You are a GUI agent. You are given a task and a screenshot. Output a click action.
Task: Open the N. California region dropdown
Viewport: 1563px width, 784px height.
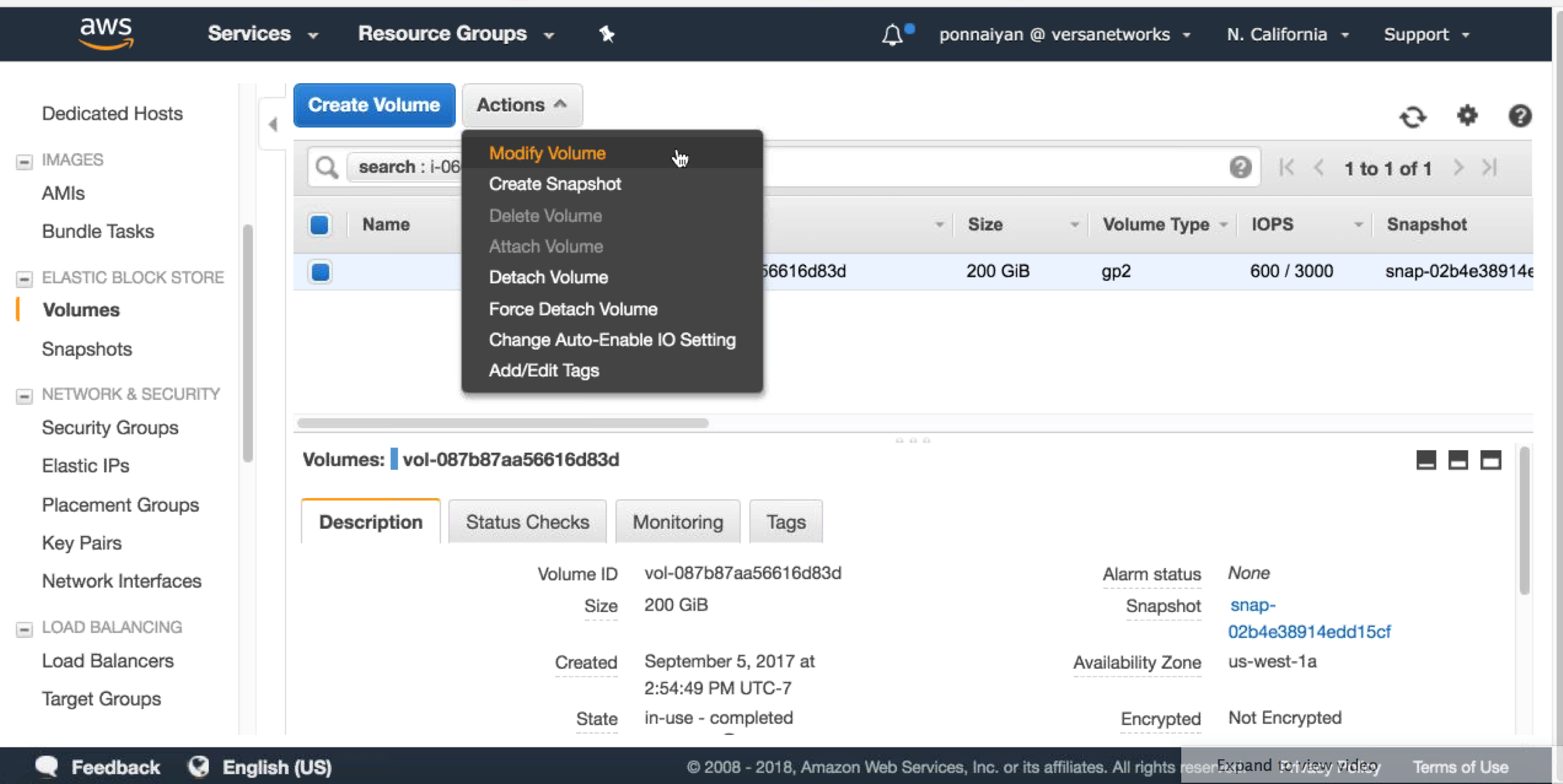[1287, 35]
